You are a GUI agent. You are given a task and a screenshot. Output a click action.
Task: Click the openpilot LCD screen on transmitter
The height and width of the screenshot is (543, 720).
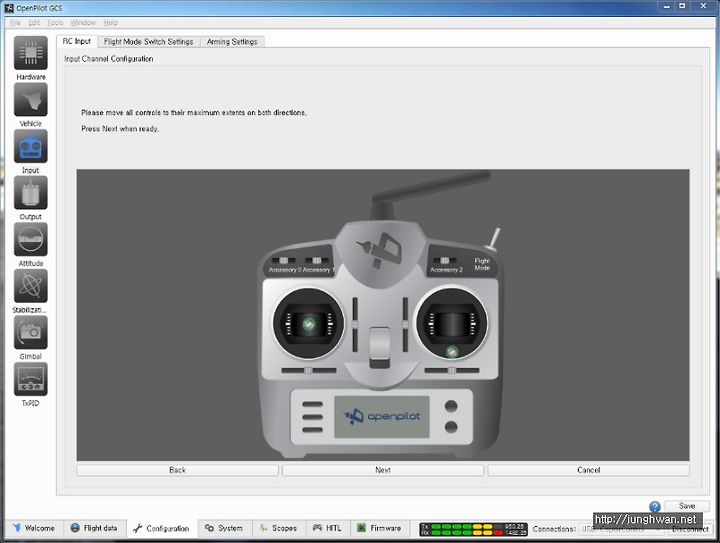point(382,417)
